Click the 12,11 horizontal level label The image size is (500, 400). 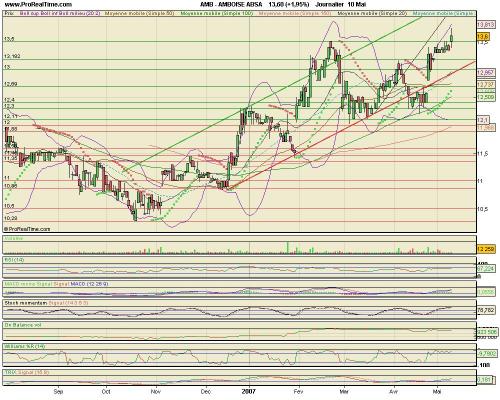(x=10, y=116)
